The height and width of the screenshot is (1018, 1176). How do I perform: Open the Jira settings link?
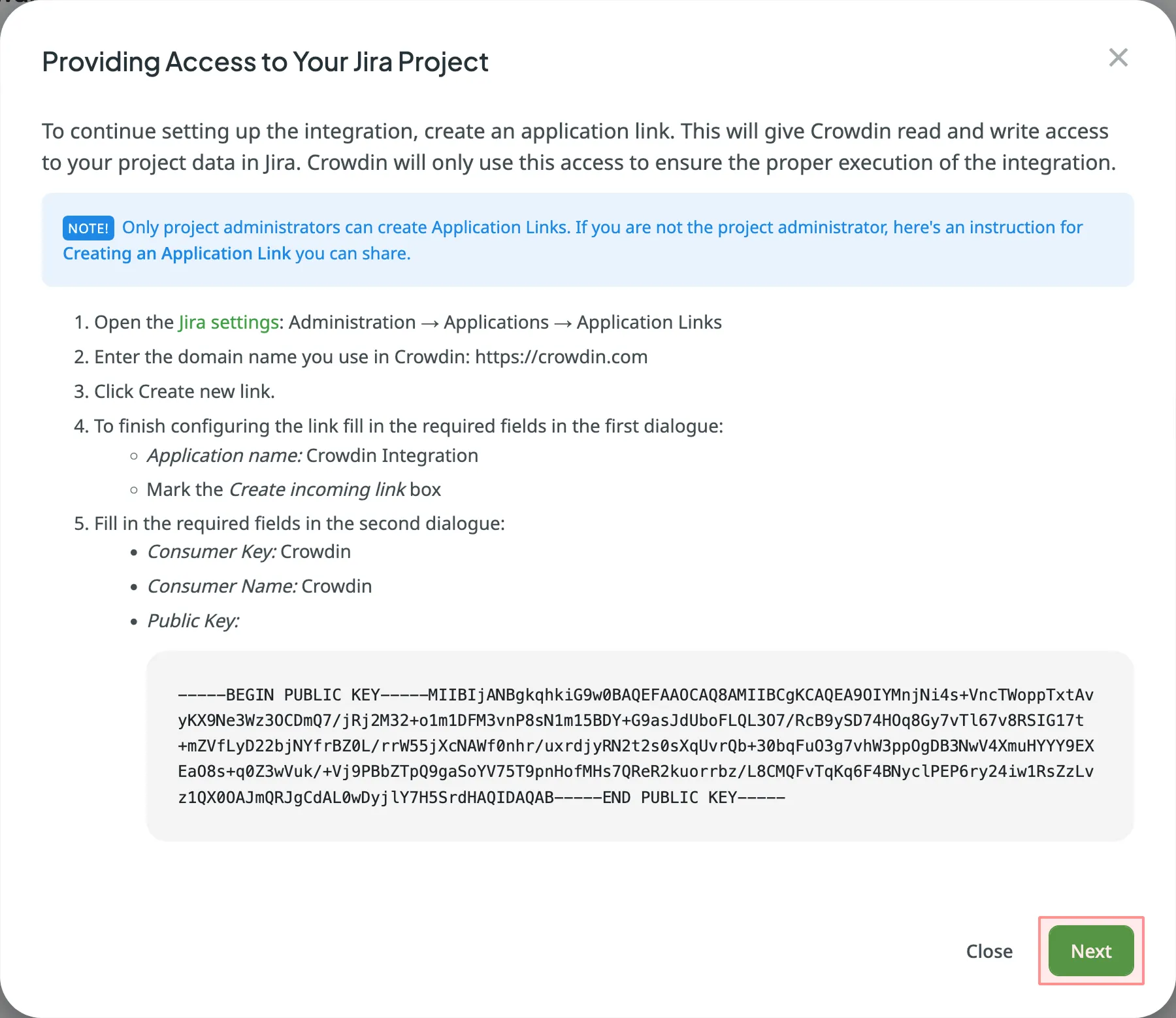pyautogui.click(x=227, y=322)
